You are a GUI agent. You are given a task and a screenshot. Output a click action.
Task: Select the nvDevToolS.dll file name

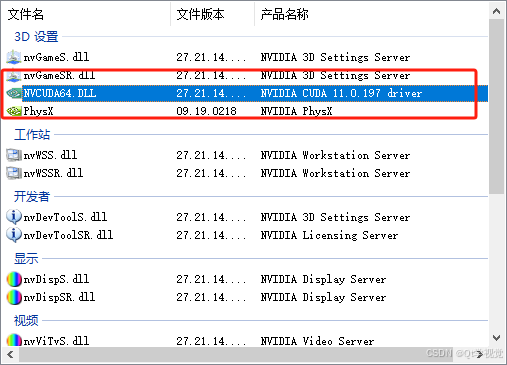[65, 217]
